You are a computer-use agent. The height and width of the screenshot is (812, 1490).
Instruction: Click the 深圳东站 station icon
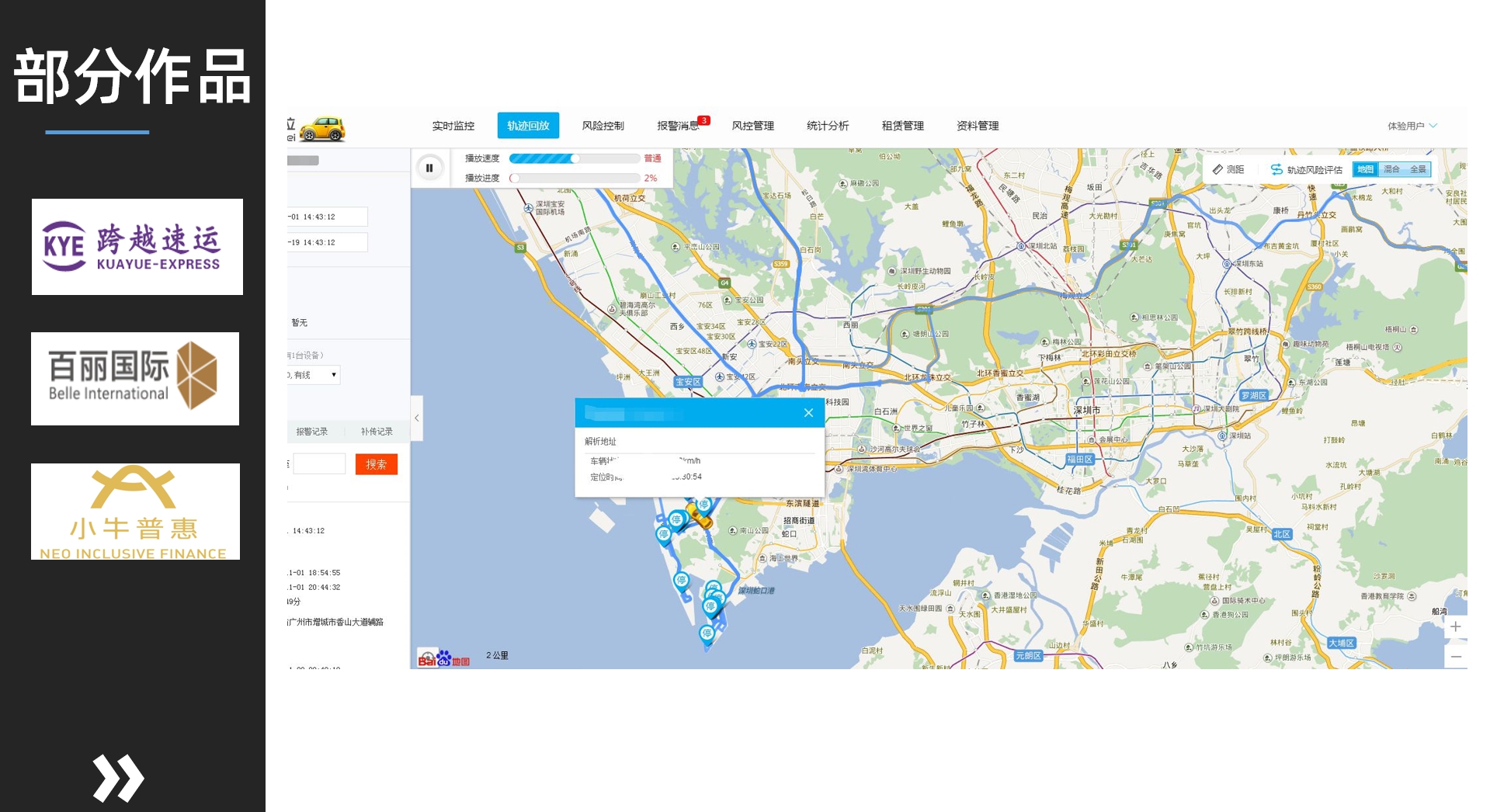tap(1228, 264)
